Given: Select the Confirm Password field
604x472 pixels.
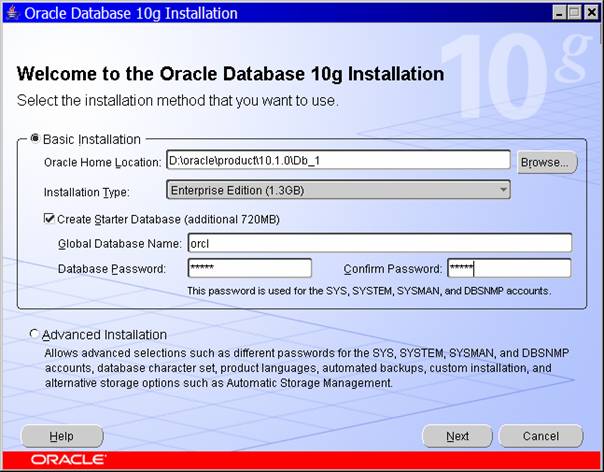Looking at the screenshot, I should coord(508,268).
